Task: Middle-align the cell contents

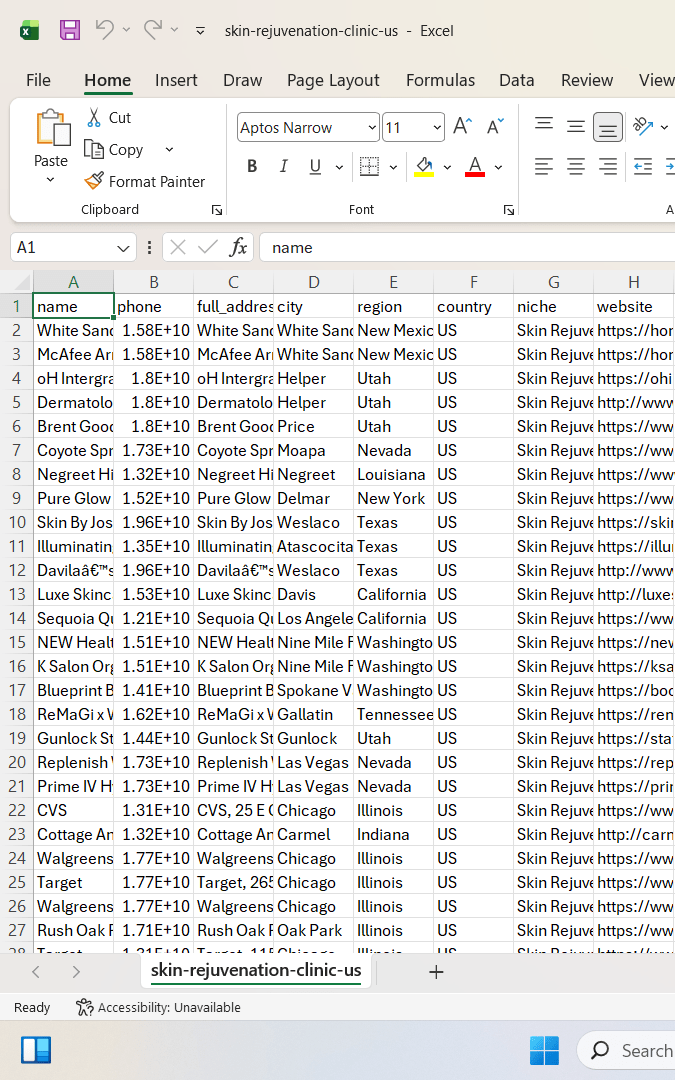Action: pos(576,126)
